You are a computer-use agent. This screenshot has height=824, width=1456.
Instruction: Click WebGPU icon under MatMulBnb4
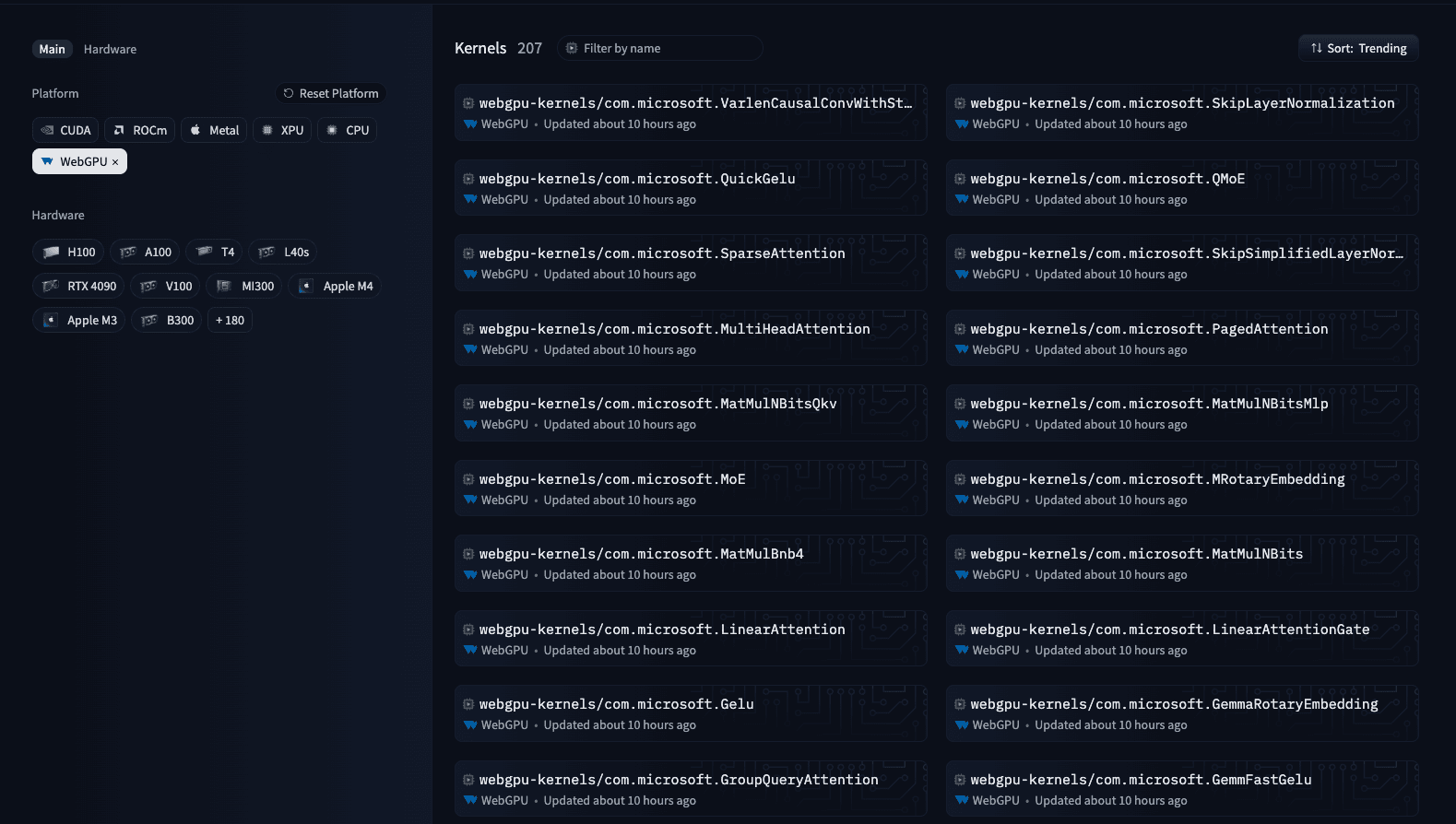(470, 574)
